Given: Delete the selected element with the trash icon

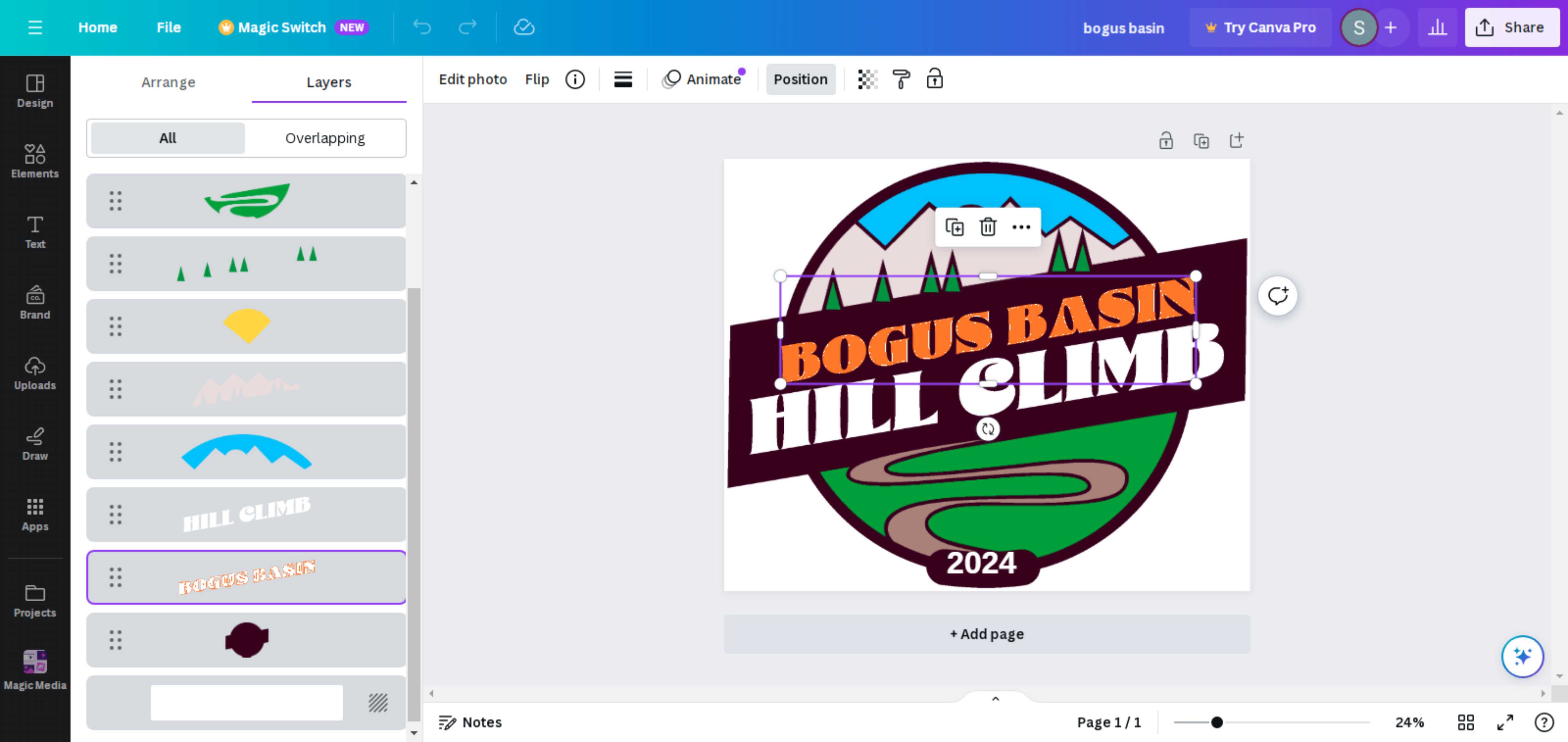Looking at the screenshot, I should (987, 227).
